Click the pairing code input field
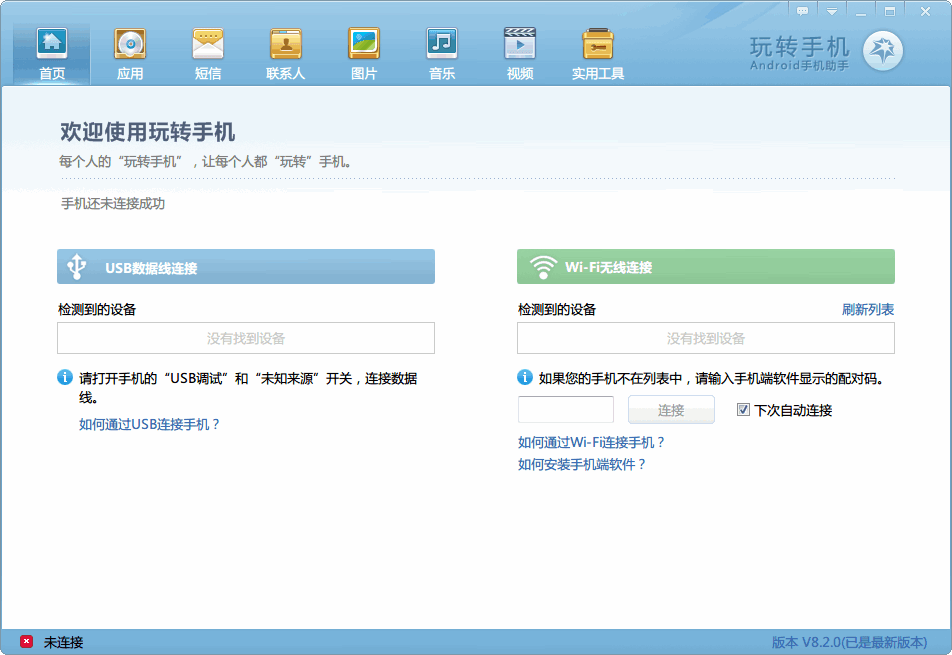 (566, 410)
